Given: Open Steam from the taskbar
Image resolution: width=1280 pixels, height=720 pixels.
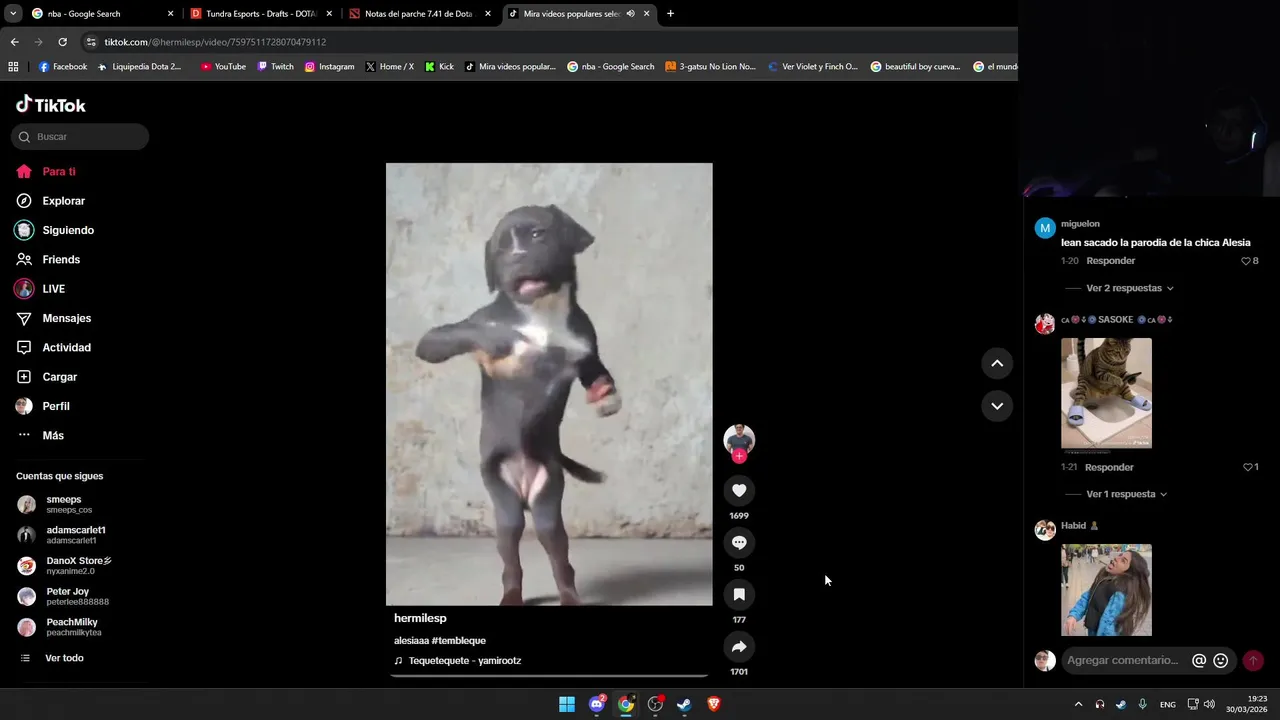Looking at the screenshot, I should coord(684,704).
